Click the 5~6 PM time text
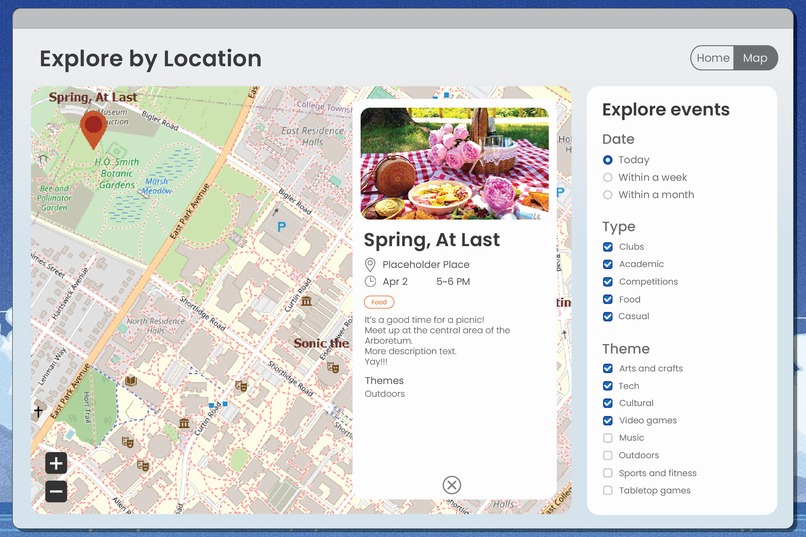806x537 pixels. click(x=453, y=282)
